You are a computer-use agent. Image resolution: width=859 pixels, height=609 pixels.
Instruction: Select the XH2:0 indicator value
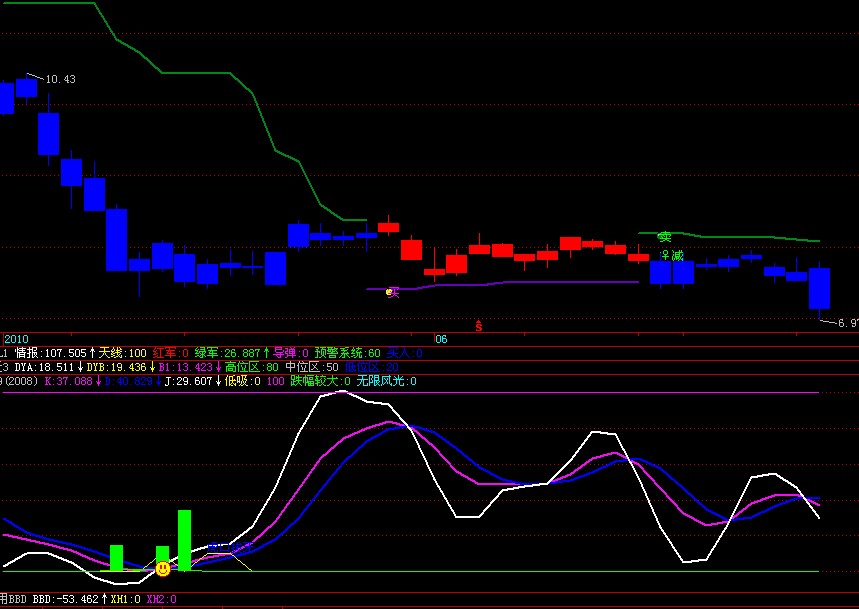162,599
